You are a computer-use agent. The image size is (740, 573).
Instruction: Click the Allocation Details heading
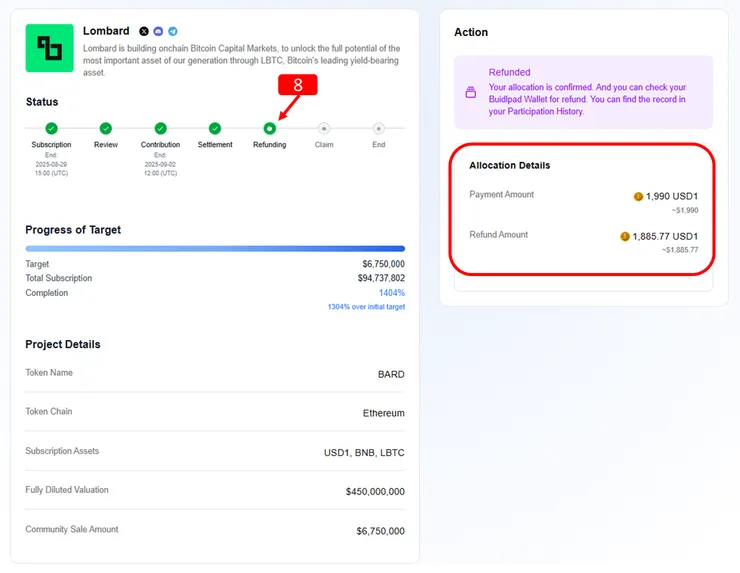tap(509, 165)
